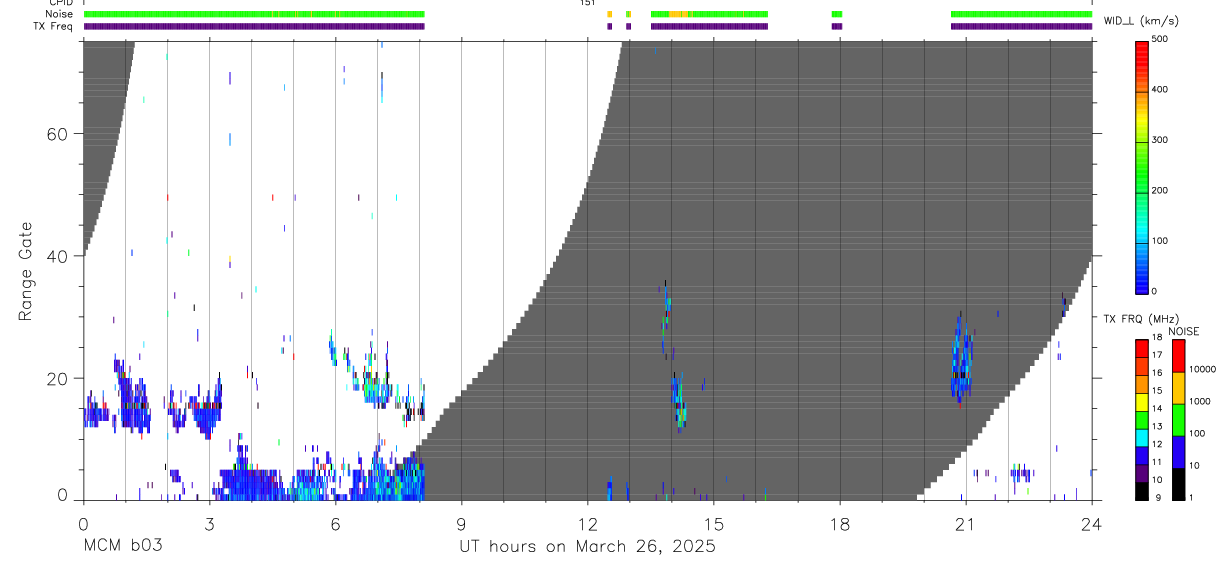Screen dimensions: 1228x567
Task: Click the x-axis tick label '15'
Action: click(714, 524)
